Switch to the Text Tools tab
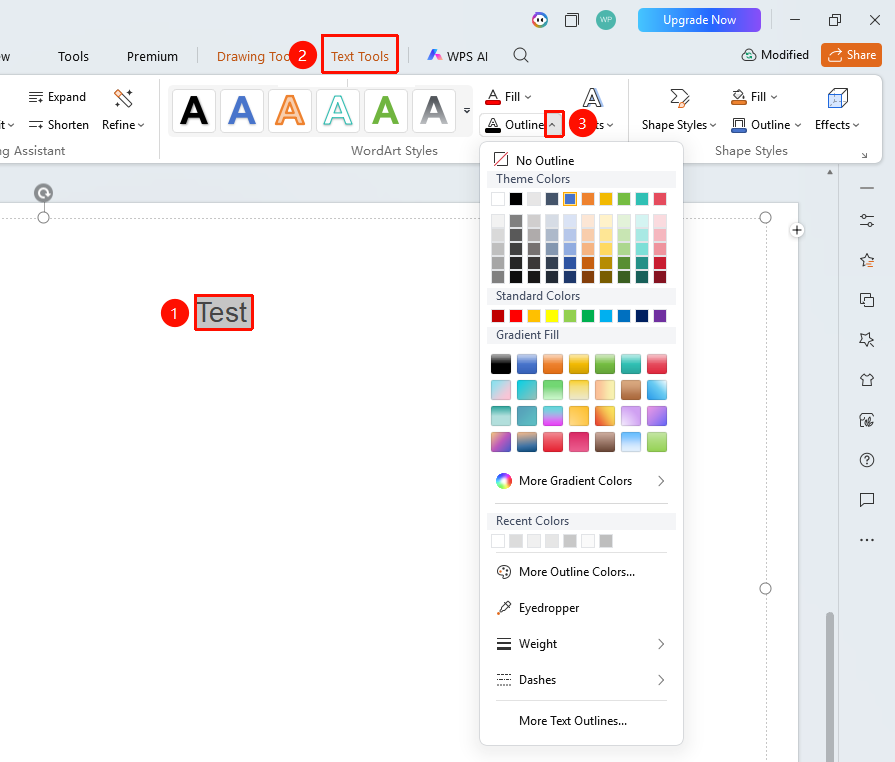The width and height of the screenshot is (895, 762). point(360,56)
